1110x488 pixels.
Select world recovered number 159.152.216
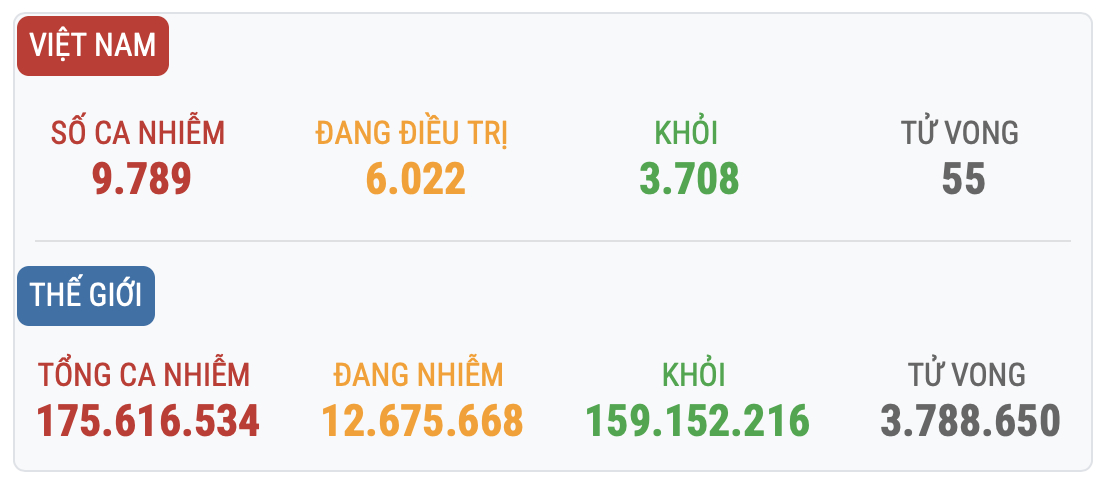click(x=697, y=421)
